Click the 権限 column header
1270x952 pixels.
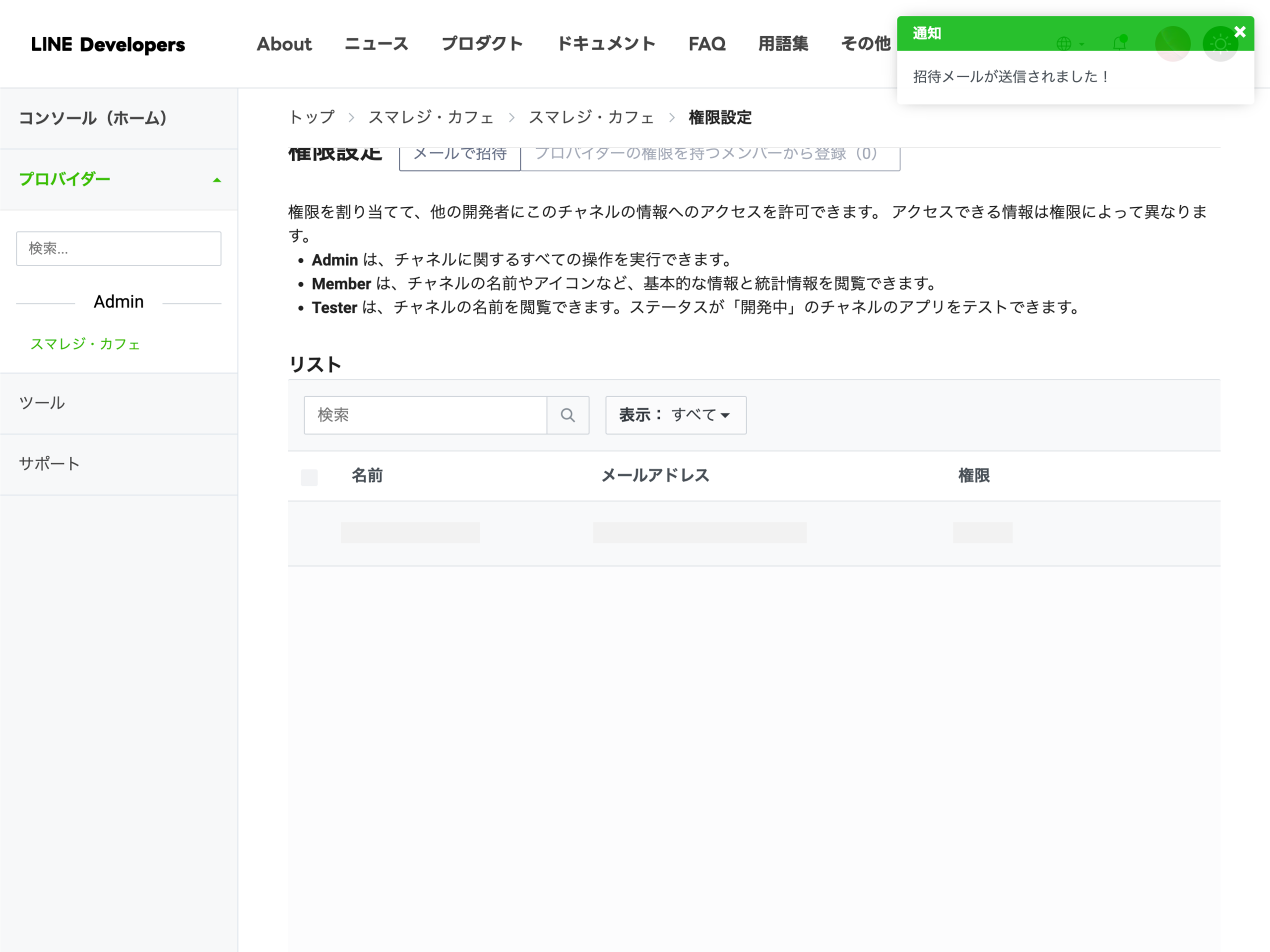tap(974, 476)
